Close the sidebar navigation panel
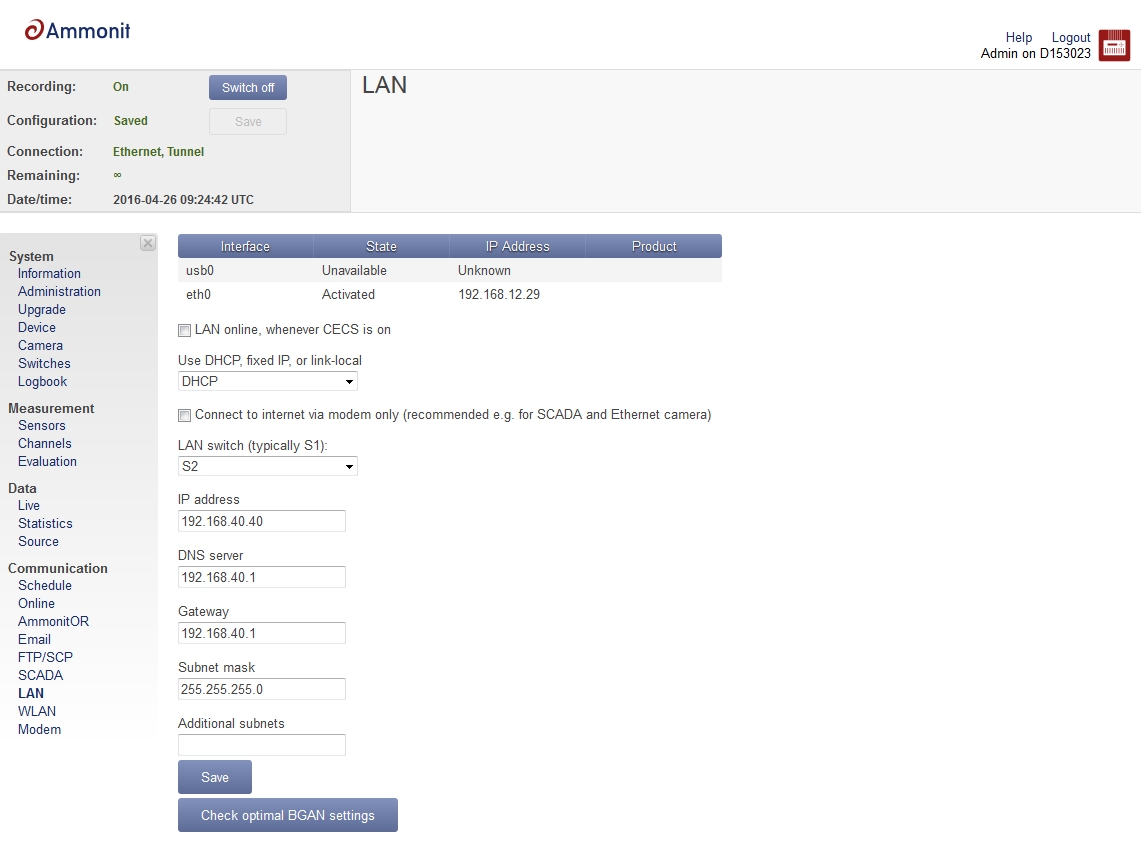The height and width of the screenshot is (864, 1141). click(148, 243)
